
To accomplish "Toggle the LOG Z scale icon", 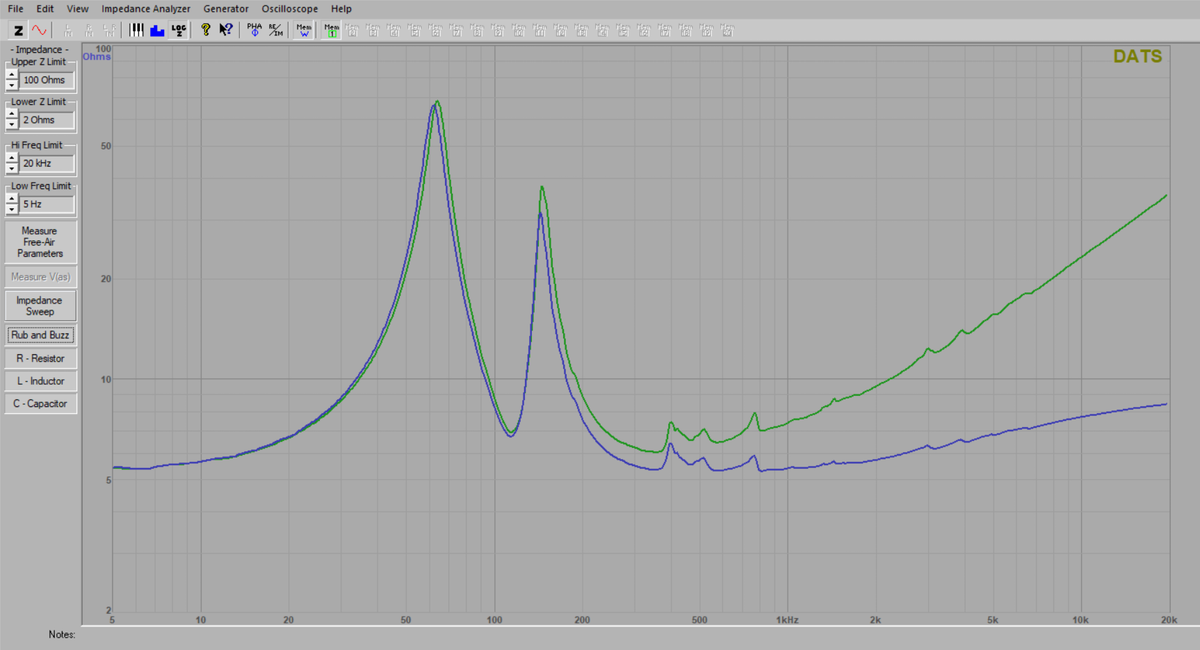I will pyautogui.click(x=178, y=30).
